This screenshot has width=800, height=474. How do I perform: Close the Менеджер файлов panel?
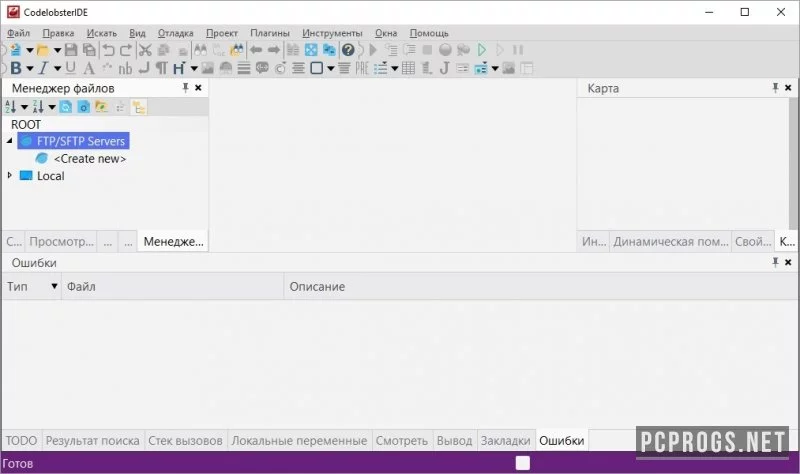[x=198, y=88]
